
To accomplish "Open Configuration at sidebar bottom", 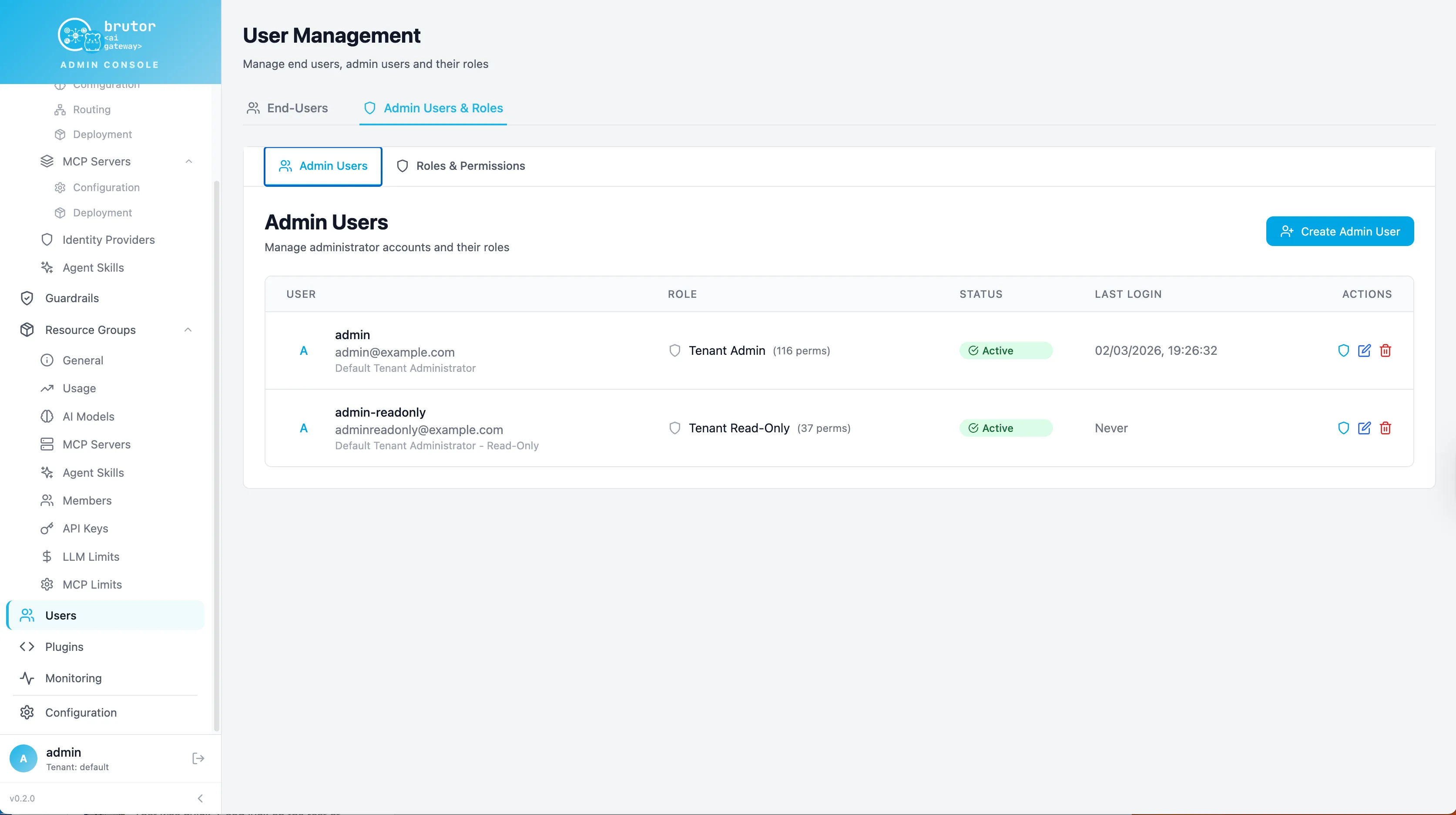I will (x=68, y=713).
